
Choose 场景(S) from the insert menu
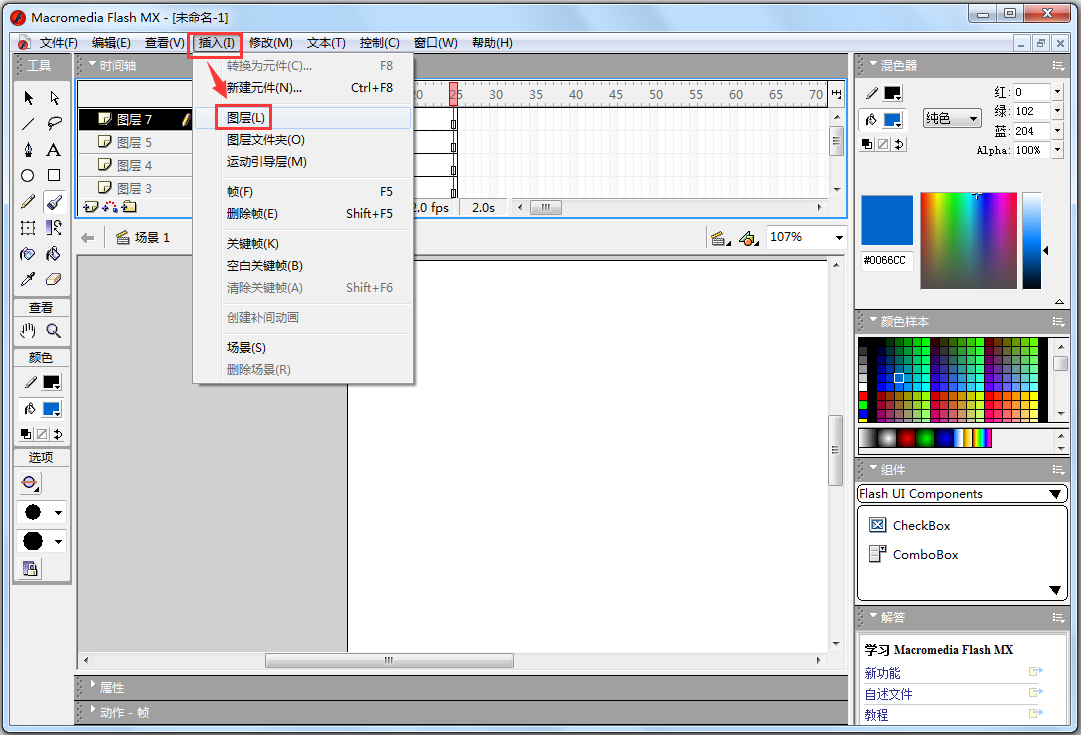(303, 348)
